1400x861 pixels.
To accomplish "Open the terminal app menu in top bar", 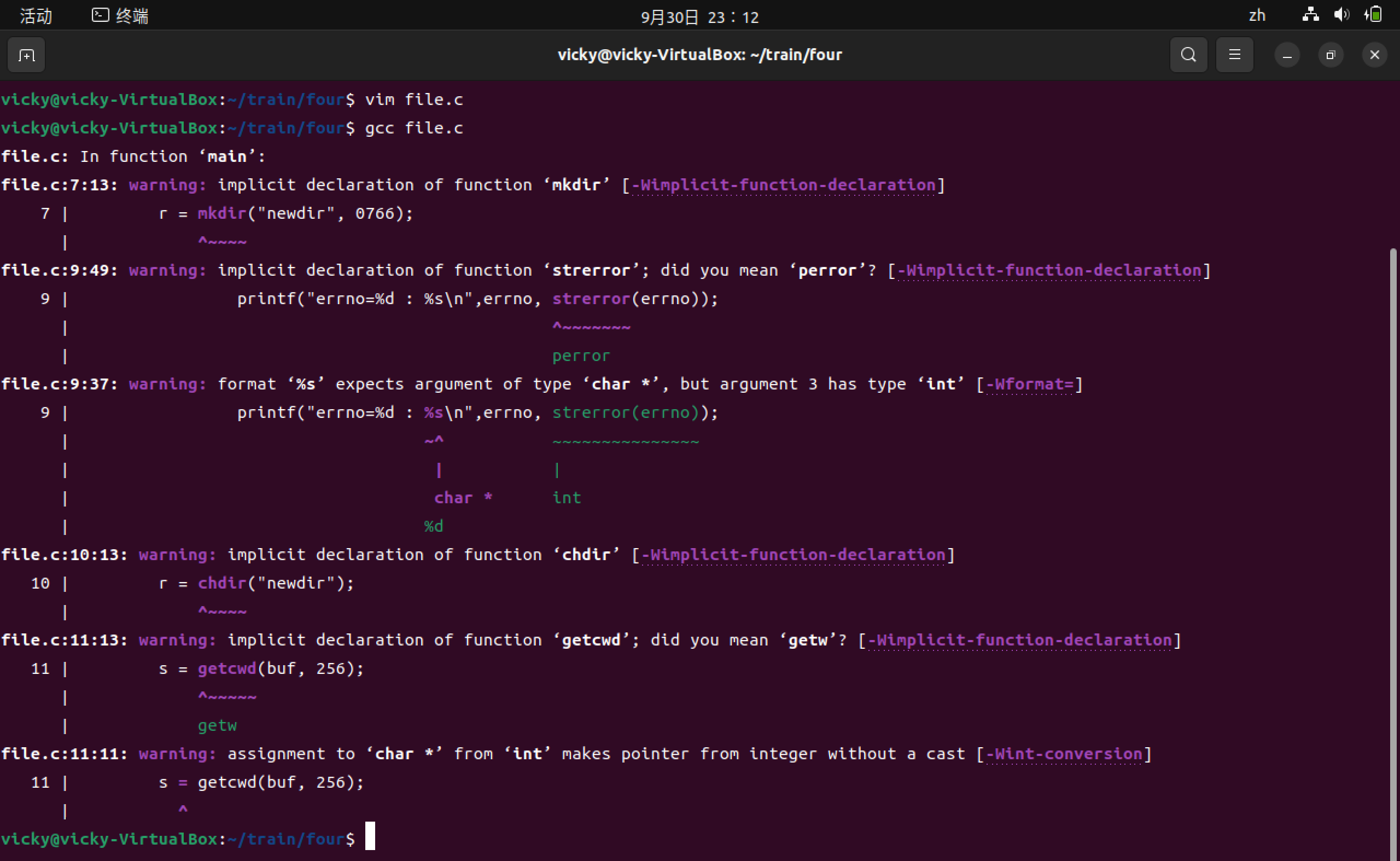I will coord(132,16).
